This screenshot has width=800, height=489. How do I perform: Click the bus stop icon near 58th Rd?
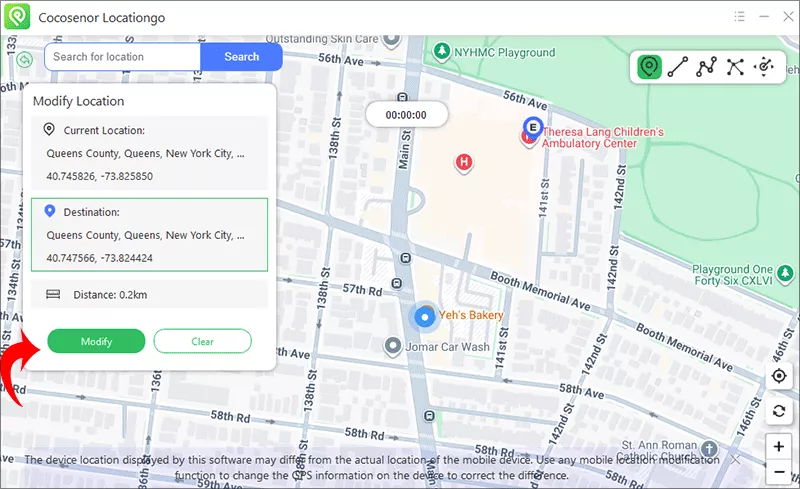430,415
